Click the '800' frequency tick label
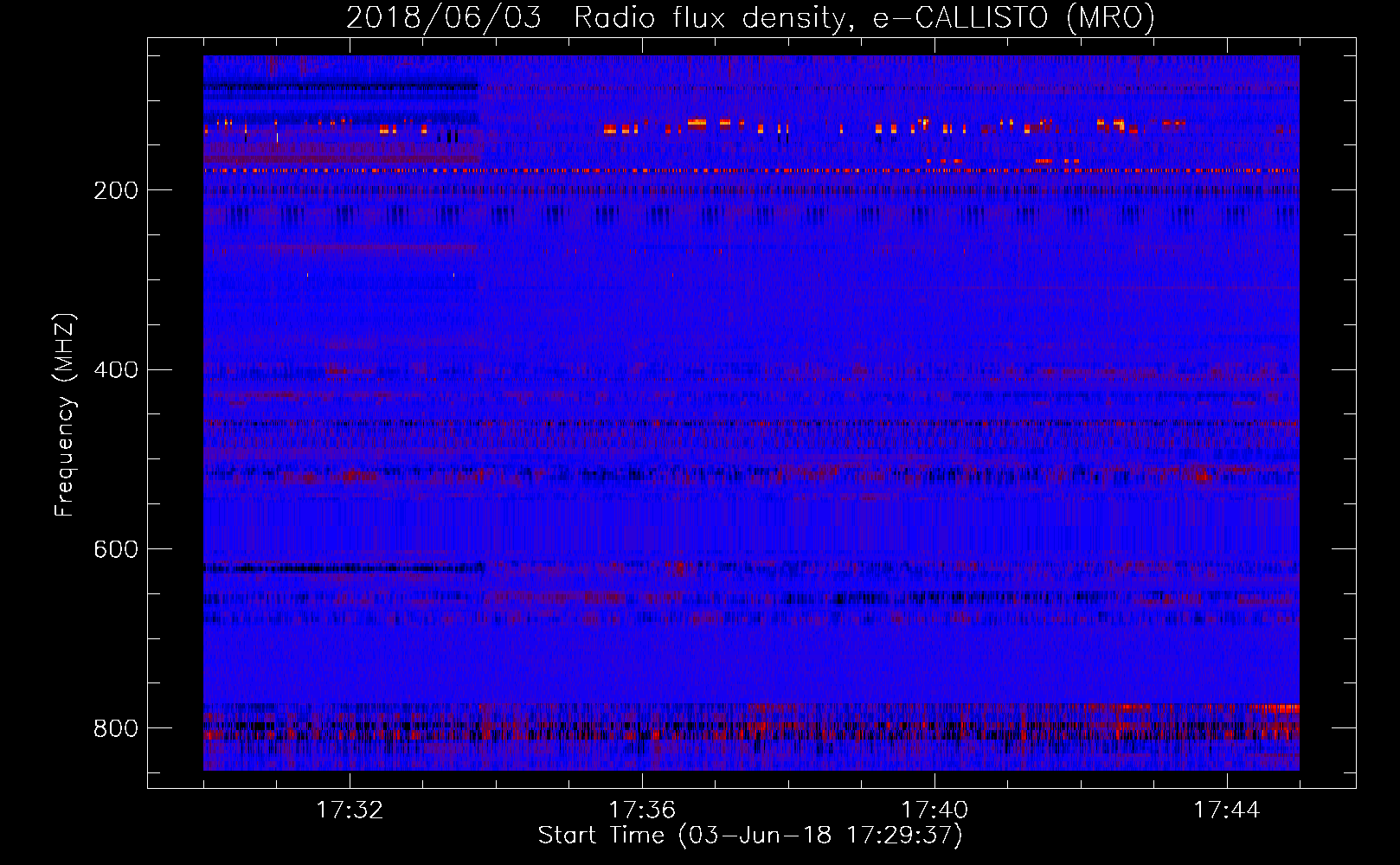The height and width of the screenshot is (865, 1400). click(116, 728)
